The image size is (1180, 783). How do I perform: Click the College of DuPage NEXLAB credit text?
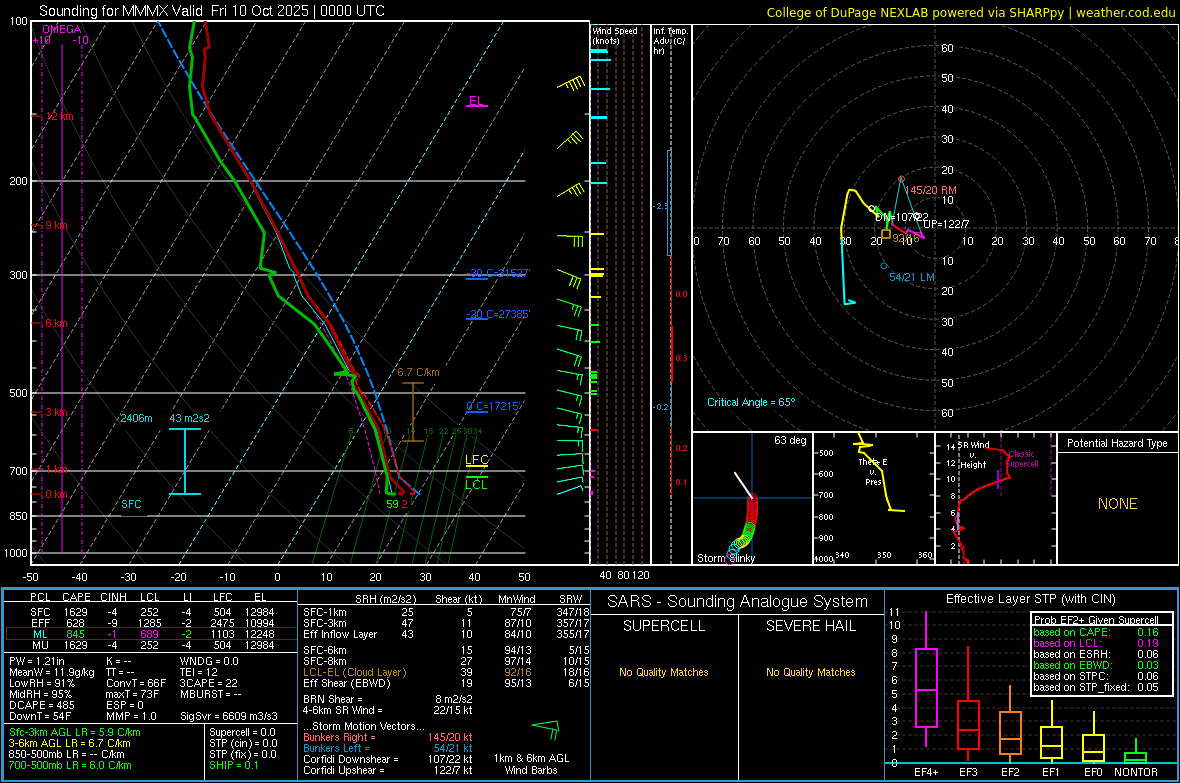pos(970,12)
